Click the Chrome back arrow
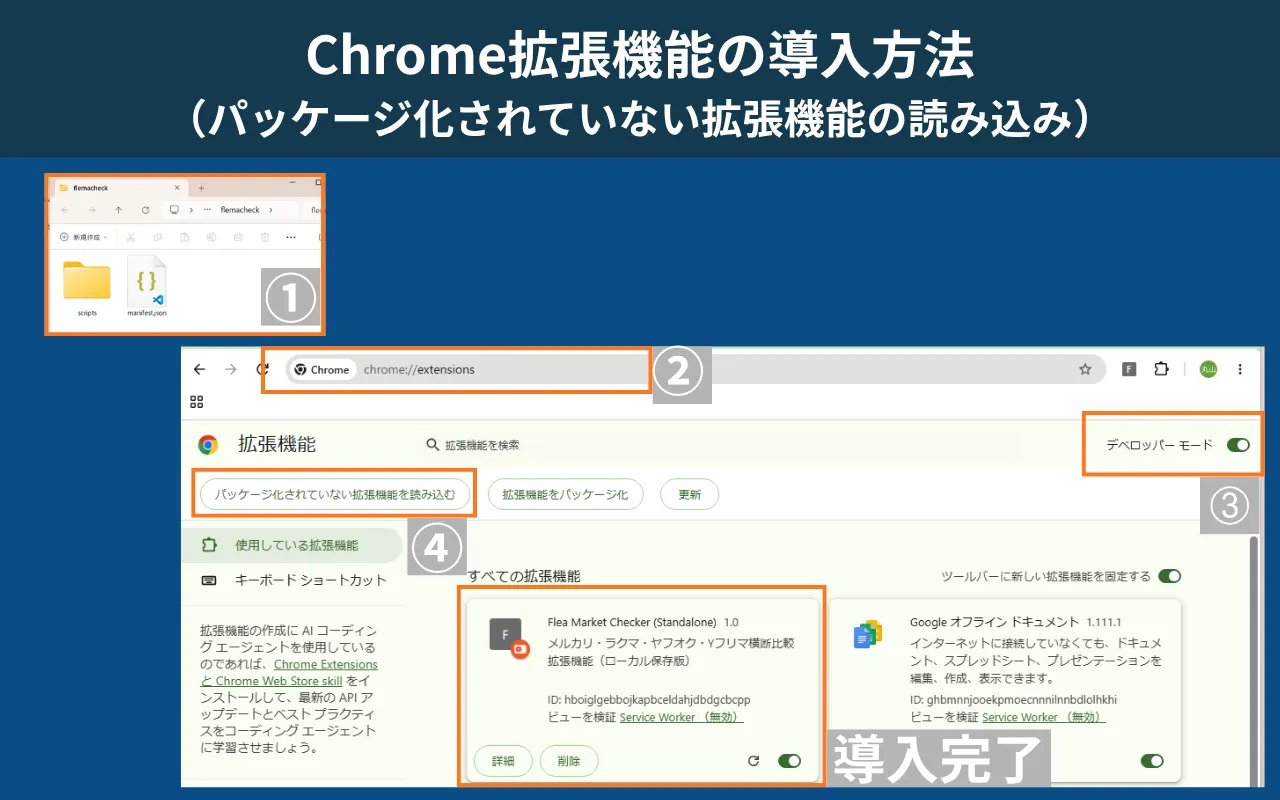This screenshot has height=800, width=1280. click(x=199, y=369)
